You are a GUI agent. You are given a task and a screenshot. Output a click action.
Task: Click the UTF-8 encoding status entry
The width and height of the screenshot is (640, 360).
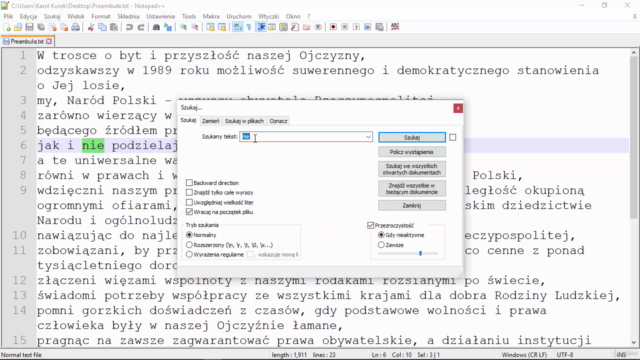pyautogui.click(x=565, y=355)
